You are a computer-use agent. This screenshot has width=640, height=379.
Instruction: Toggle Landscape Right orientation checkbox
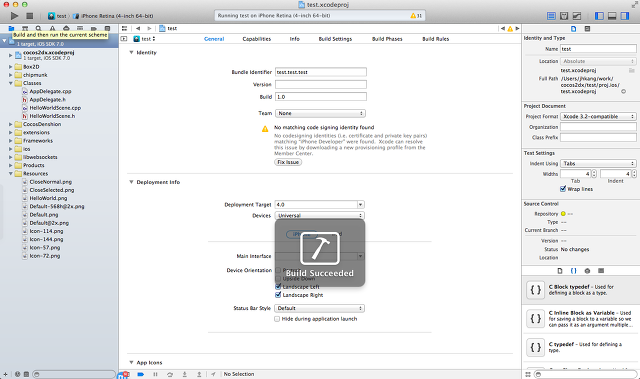[278, 295]
